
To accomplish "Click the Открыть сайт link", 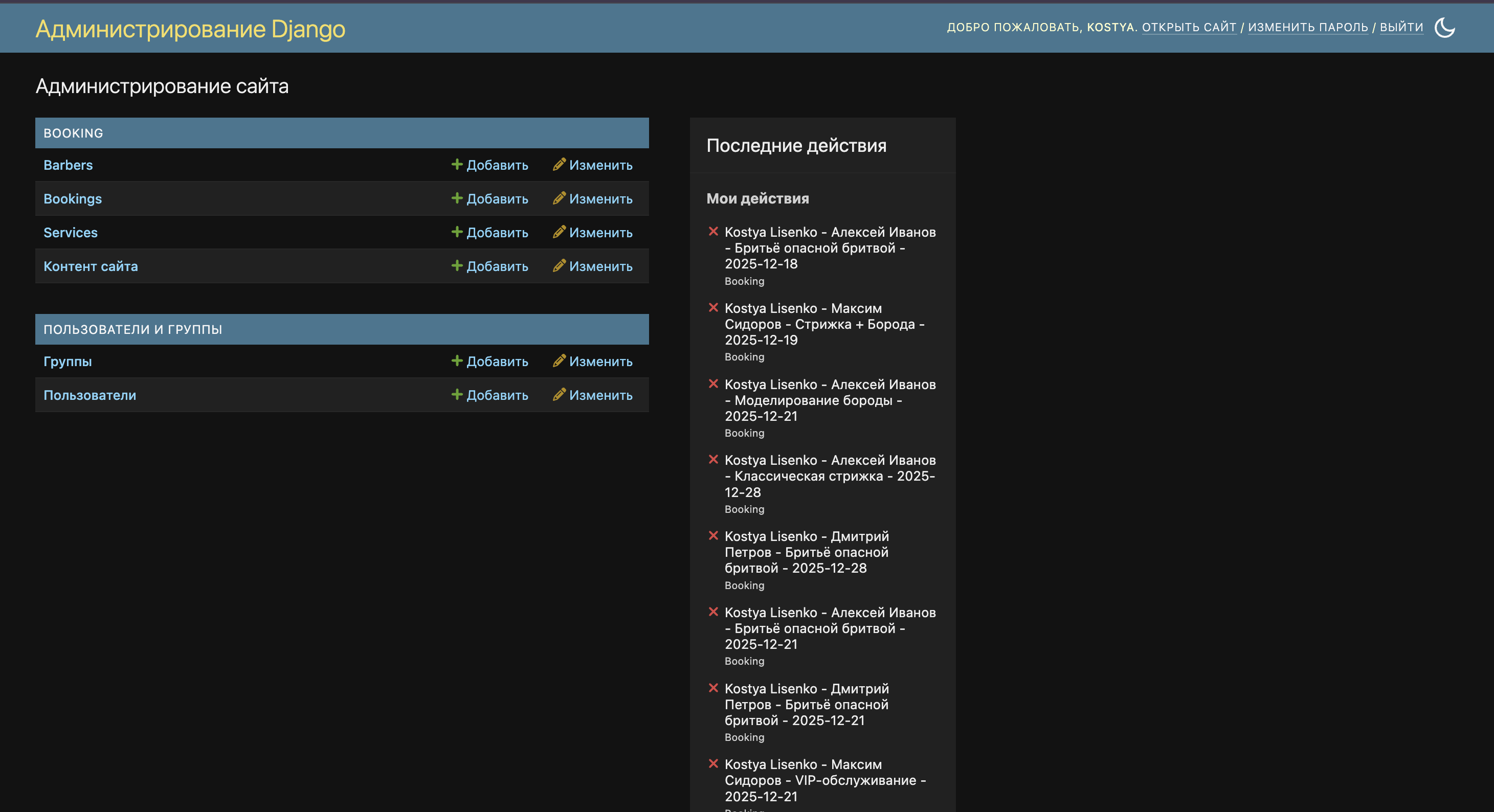I will 1189,27.
